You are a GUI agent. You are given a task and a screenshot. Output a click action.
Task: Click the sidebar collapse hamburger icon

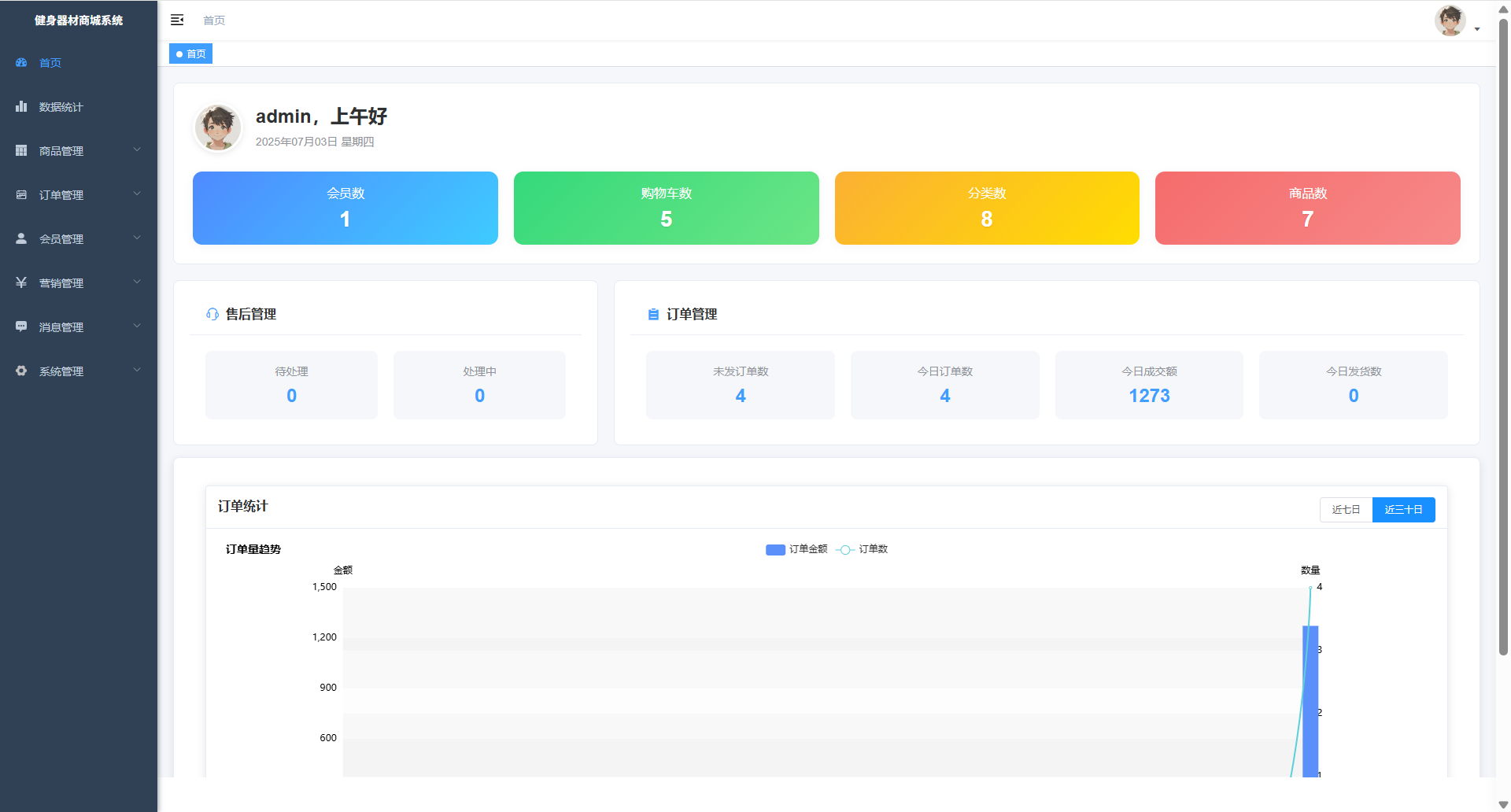[x=177, y=20]
